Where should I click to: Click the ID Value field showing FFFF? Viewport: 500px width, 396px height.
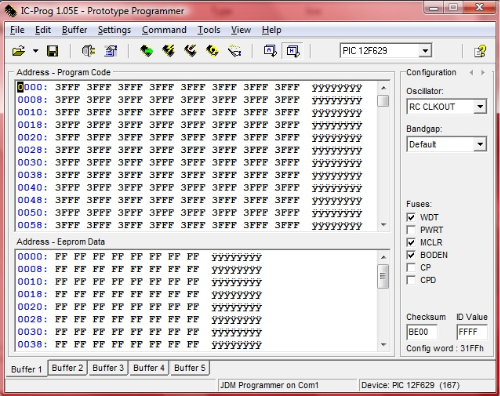tap(472, 332)
